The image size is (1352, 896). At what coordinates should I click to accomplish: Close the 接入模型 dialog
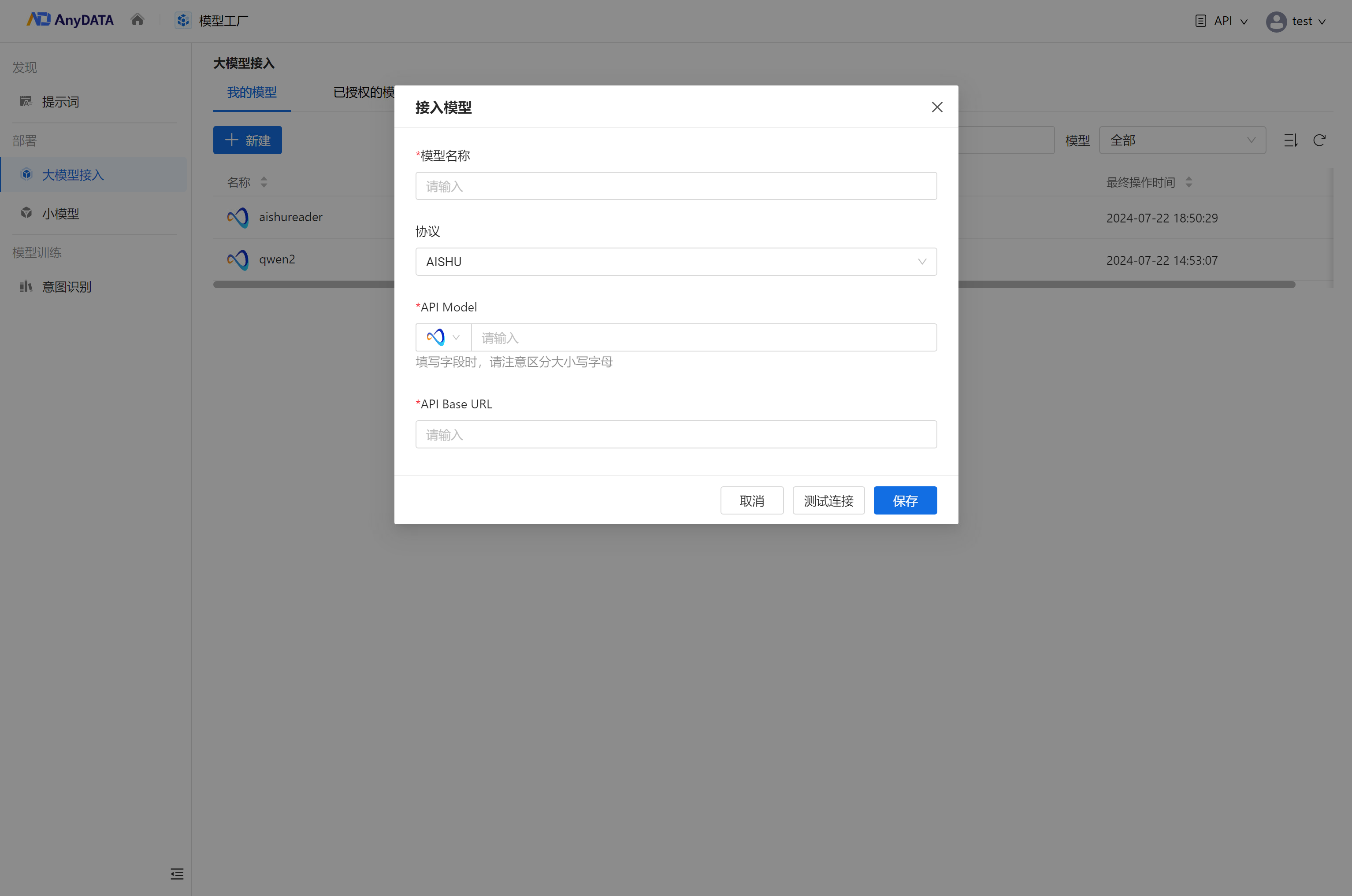pos(937,107)
